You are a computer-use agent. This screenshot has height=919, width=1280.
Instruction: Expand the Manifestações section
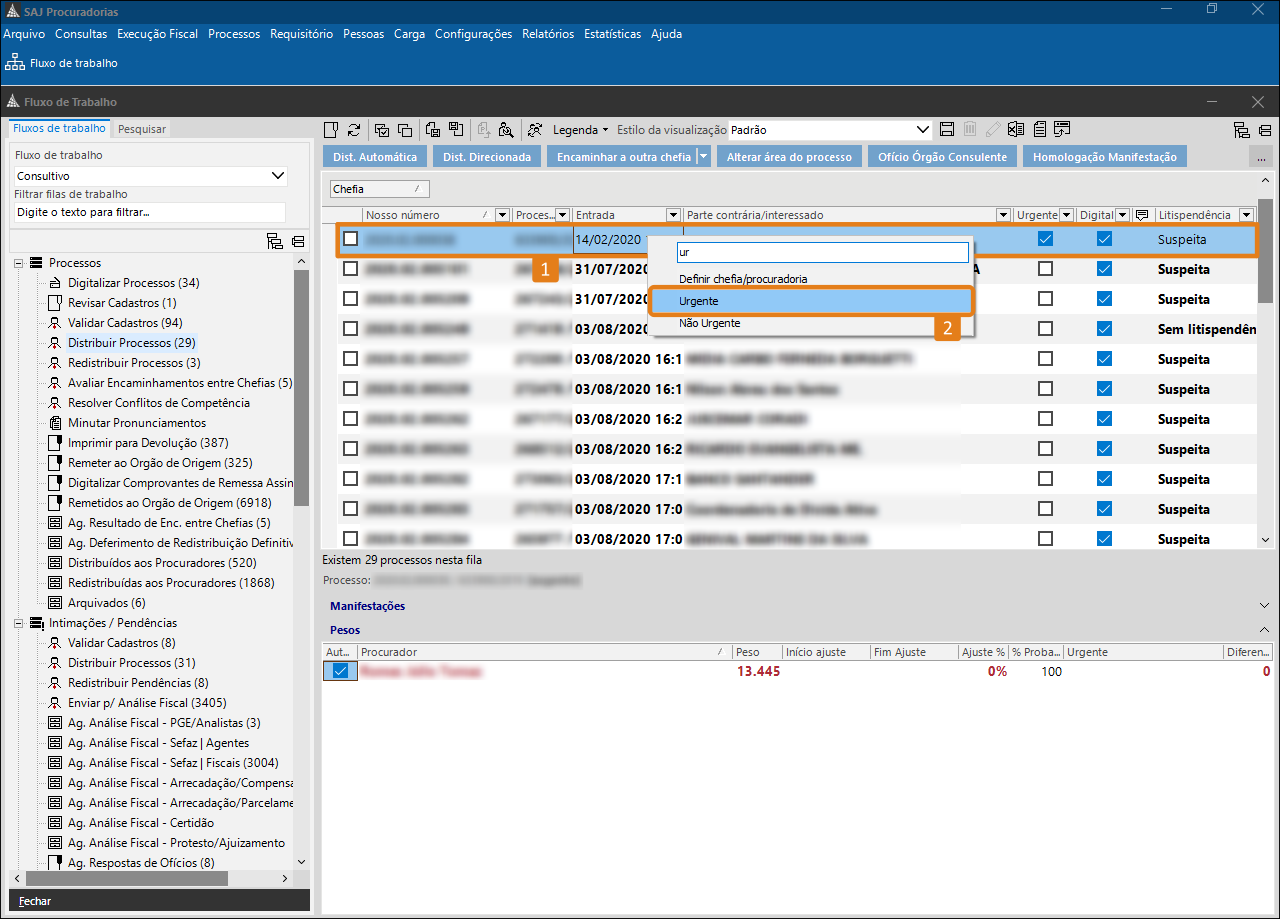click(x=1264, y=606)
